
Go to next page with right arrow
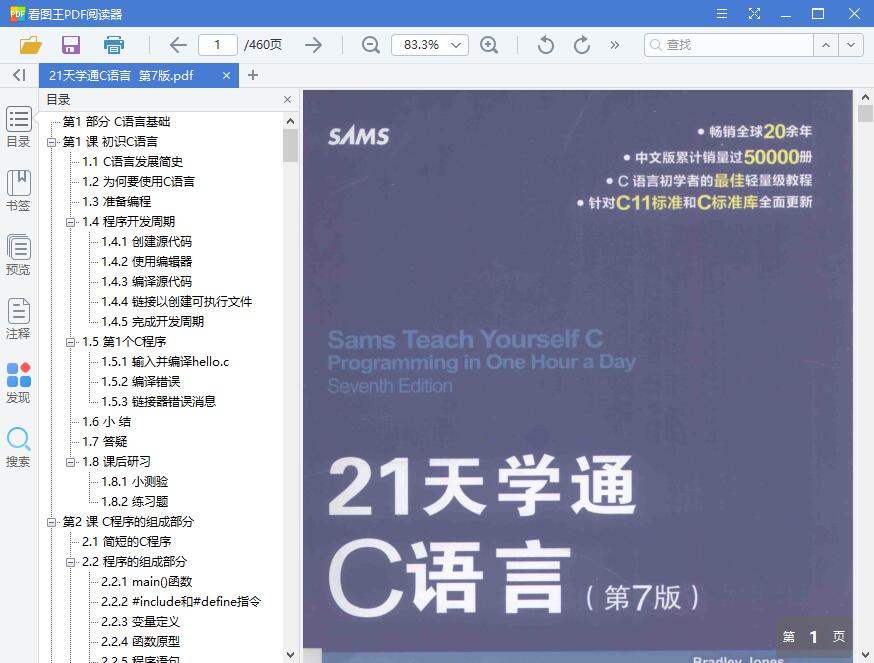click(314, 45)
